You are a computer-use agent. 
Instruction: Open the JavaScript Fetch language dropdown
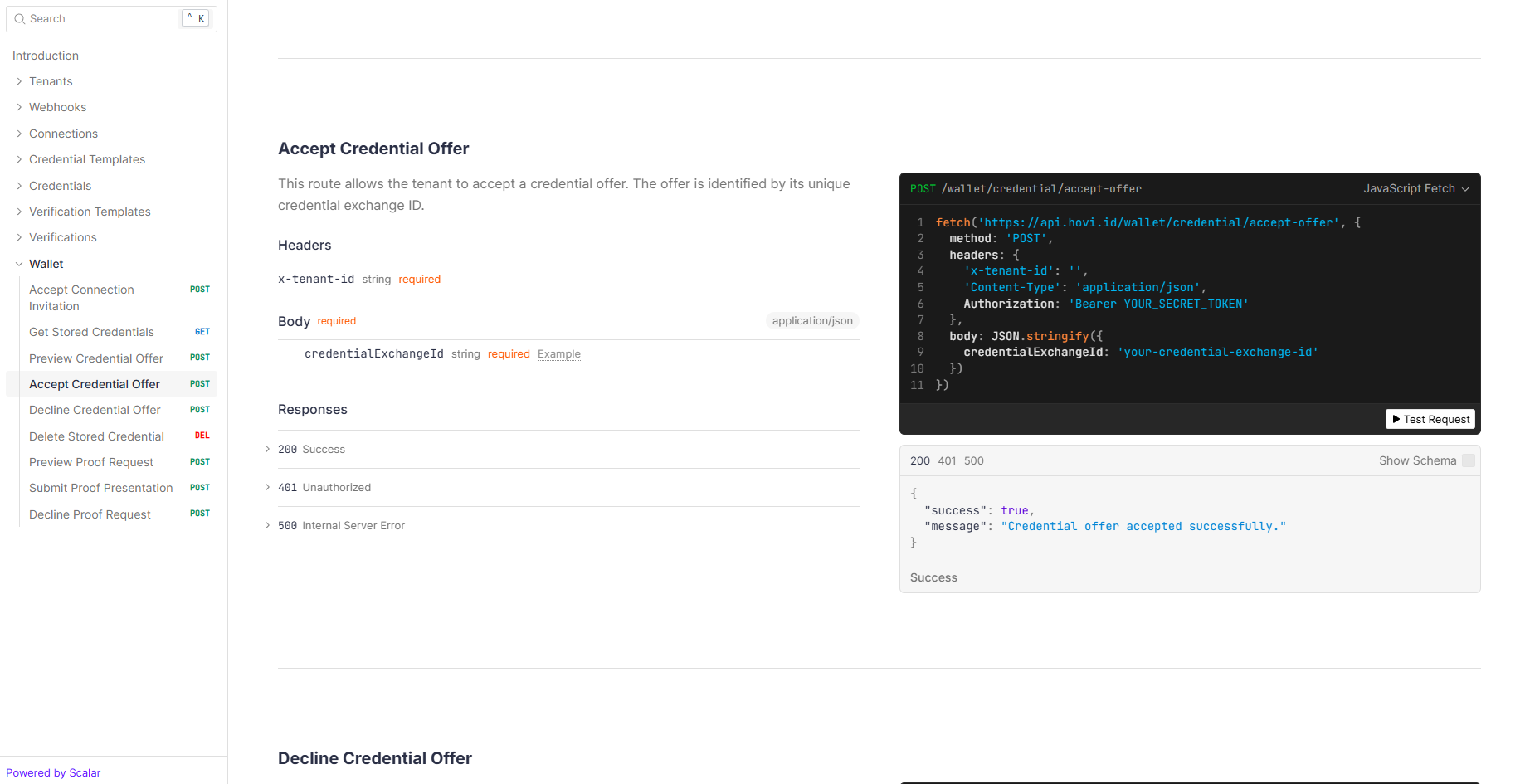1415,189
